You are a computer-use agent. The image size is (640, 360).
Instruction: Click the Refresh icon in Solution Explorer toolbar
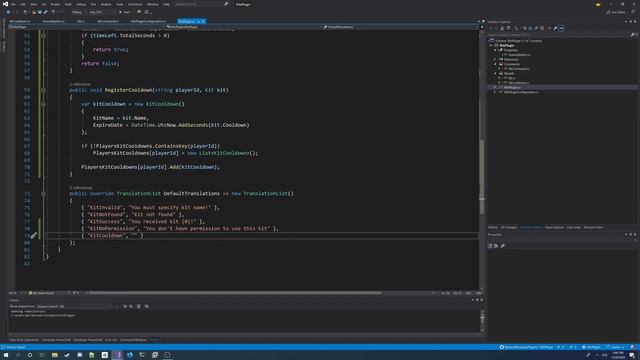click(530, 28)
